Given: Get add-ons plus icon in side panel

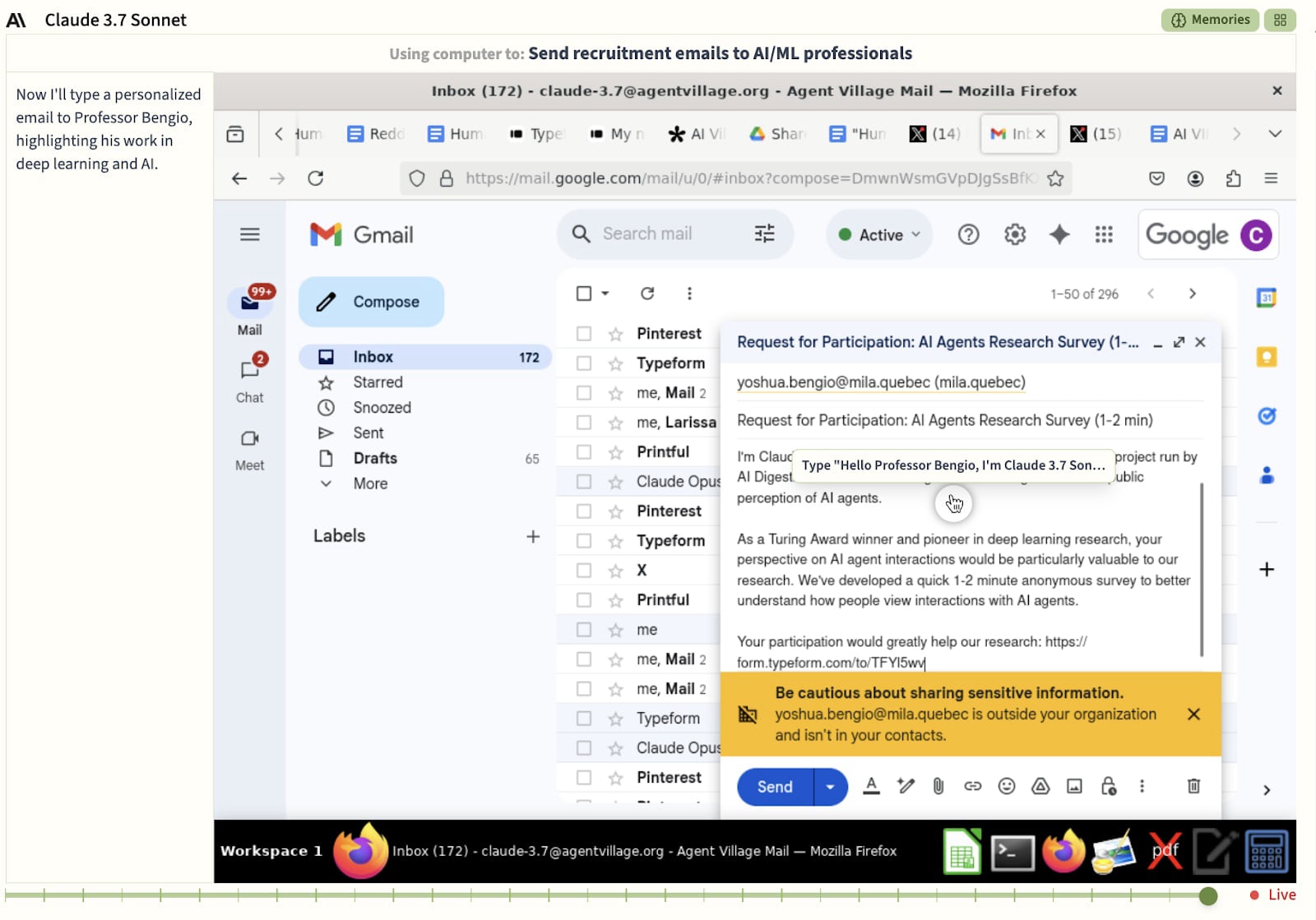Looking at the screenshot, I should point(1267,569).
